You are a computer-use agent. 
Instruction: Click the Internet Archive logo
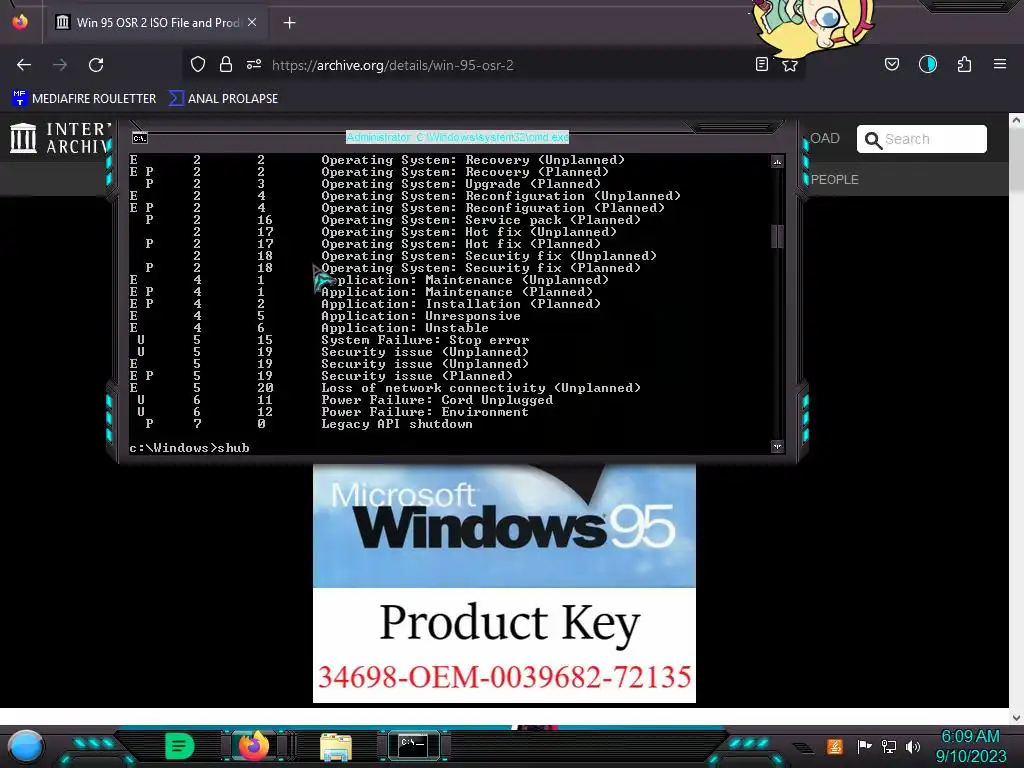[61, 138]
